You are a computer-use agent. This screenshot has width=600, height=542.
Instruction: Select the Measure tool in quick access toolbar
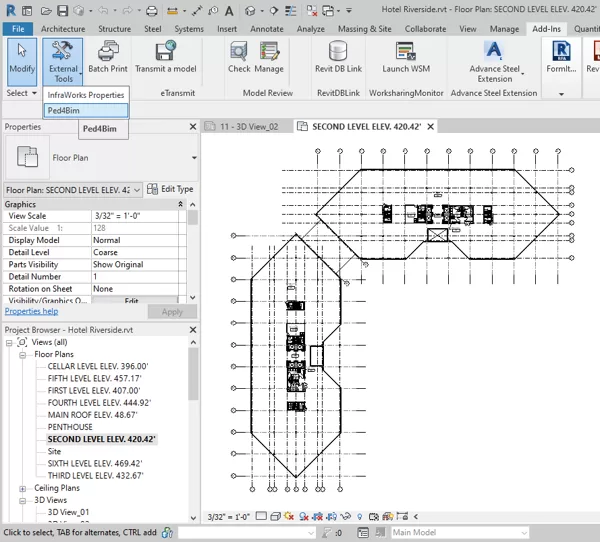point(172,11)
